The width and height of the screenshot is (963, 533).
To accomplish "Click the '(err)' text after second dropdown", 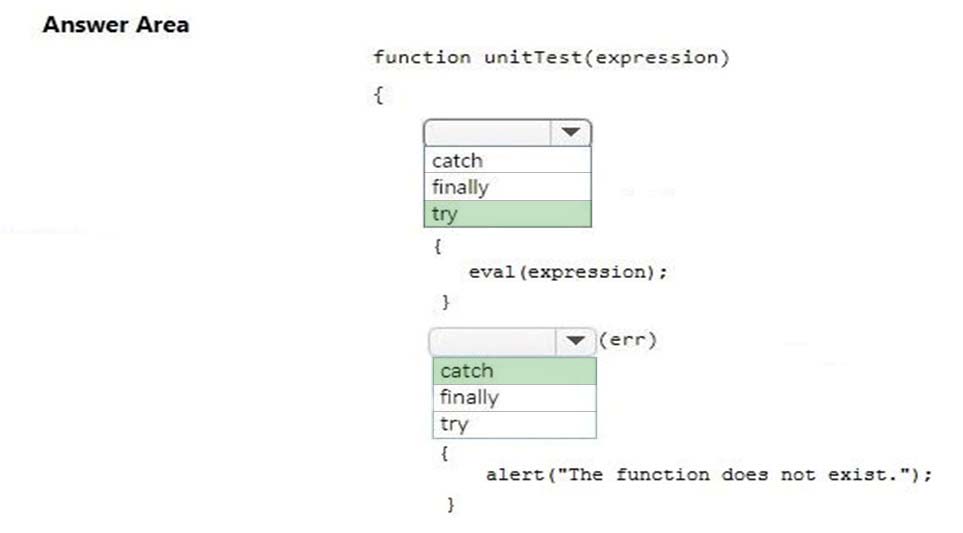I will pos(628,340).
